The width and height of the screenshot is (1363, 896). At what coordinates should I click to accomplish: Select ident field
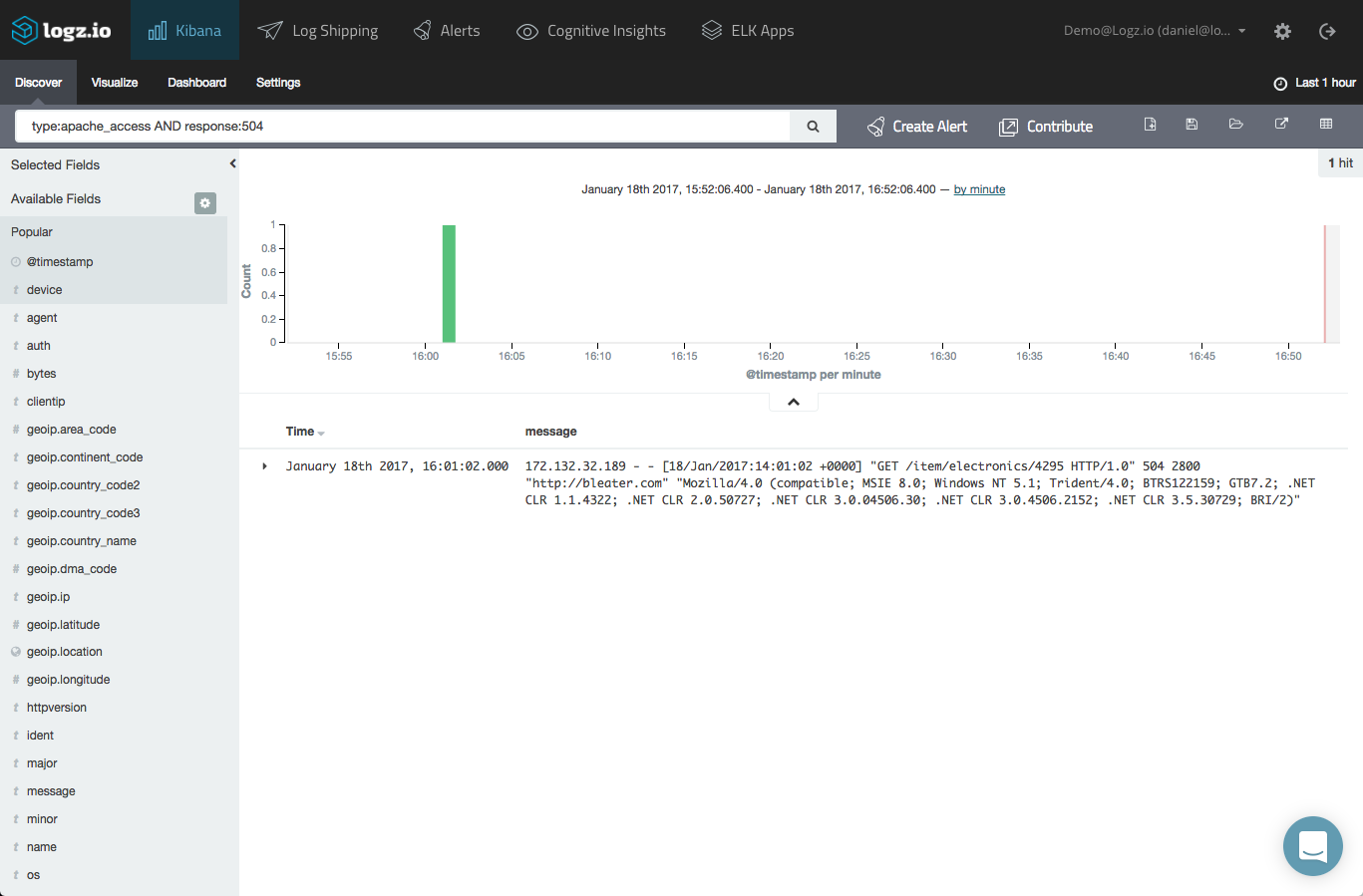(x=41, y=736)
